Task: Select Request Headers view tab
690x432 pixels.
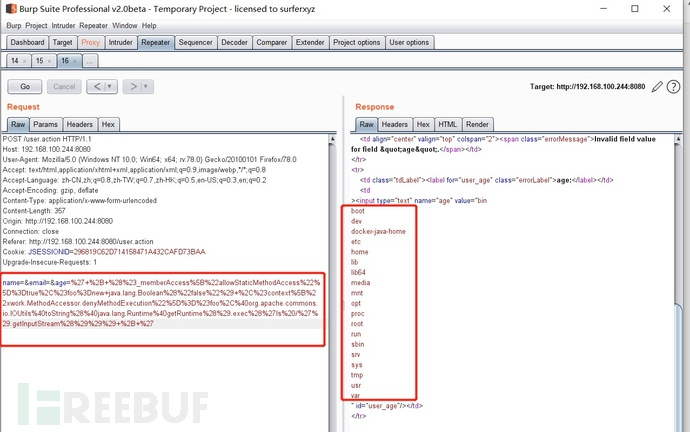Action: click(80, 124)
